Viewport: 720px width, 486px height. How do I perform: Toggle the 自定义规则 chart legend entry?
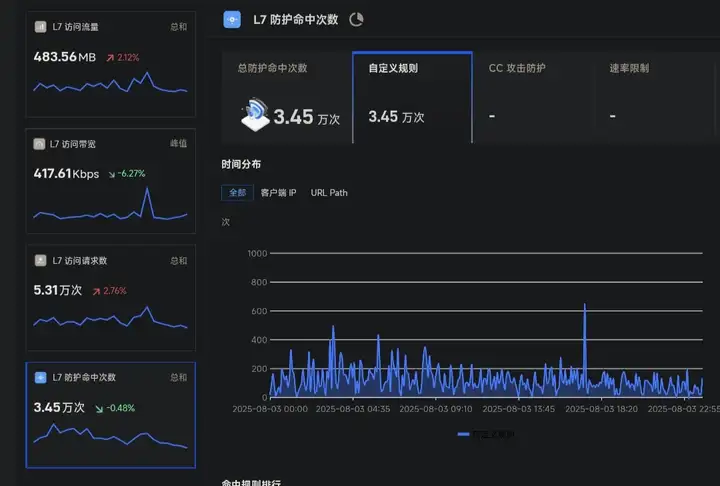[486, 434]
